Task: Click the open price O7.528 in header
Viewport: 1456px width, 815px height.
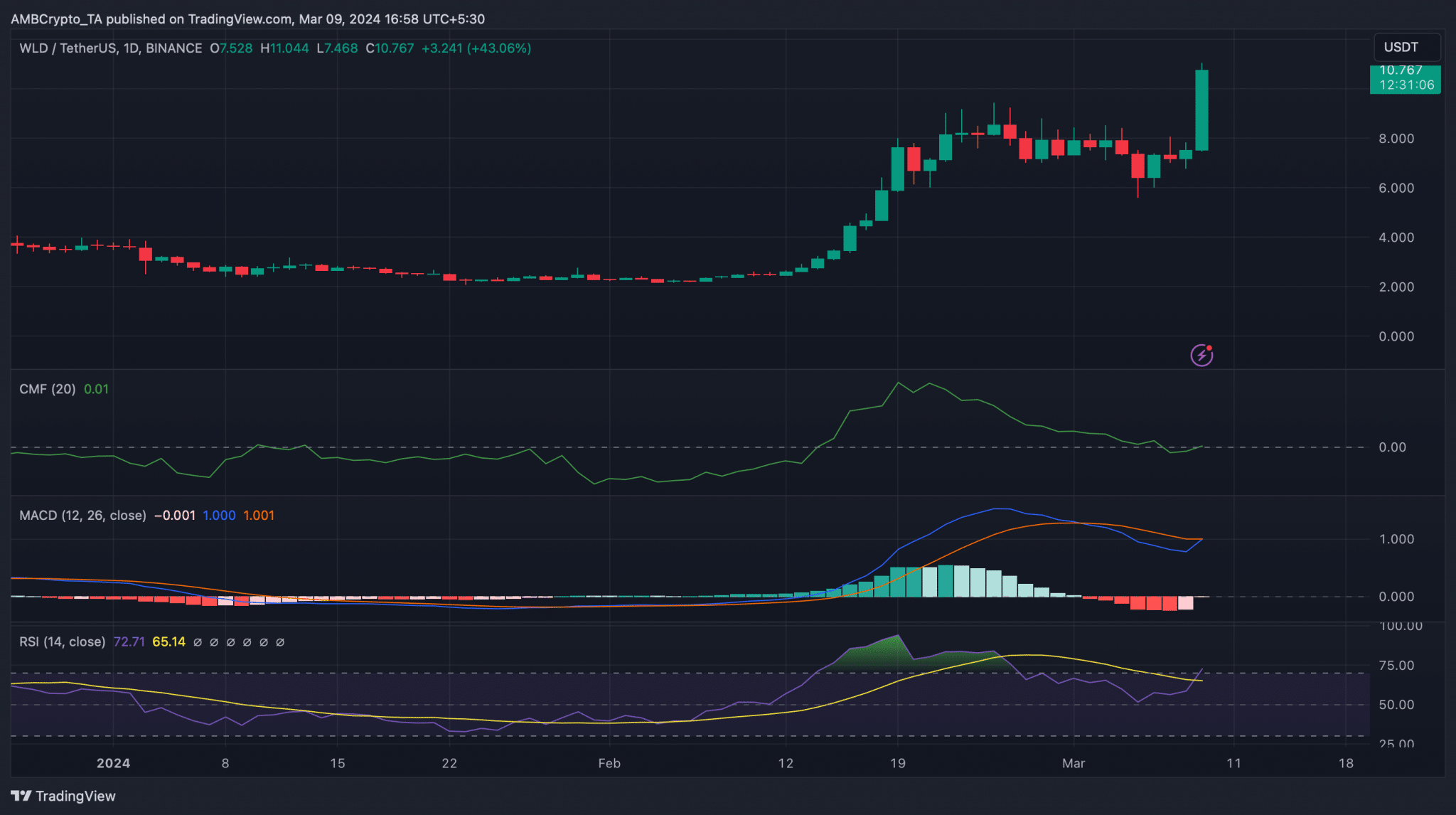Action: [231, 48]
